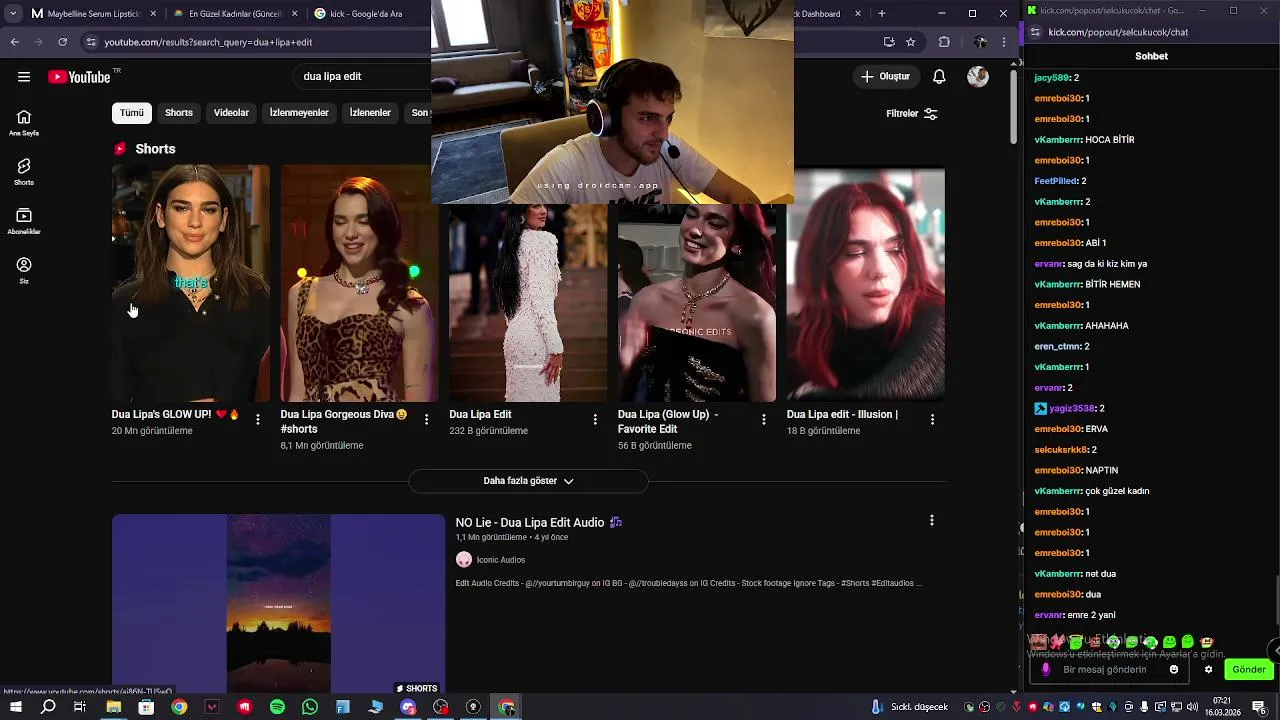Open NO Lie video thumbnail
The width and height of the screenshot is (1280, 720).
278,604
